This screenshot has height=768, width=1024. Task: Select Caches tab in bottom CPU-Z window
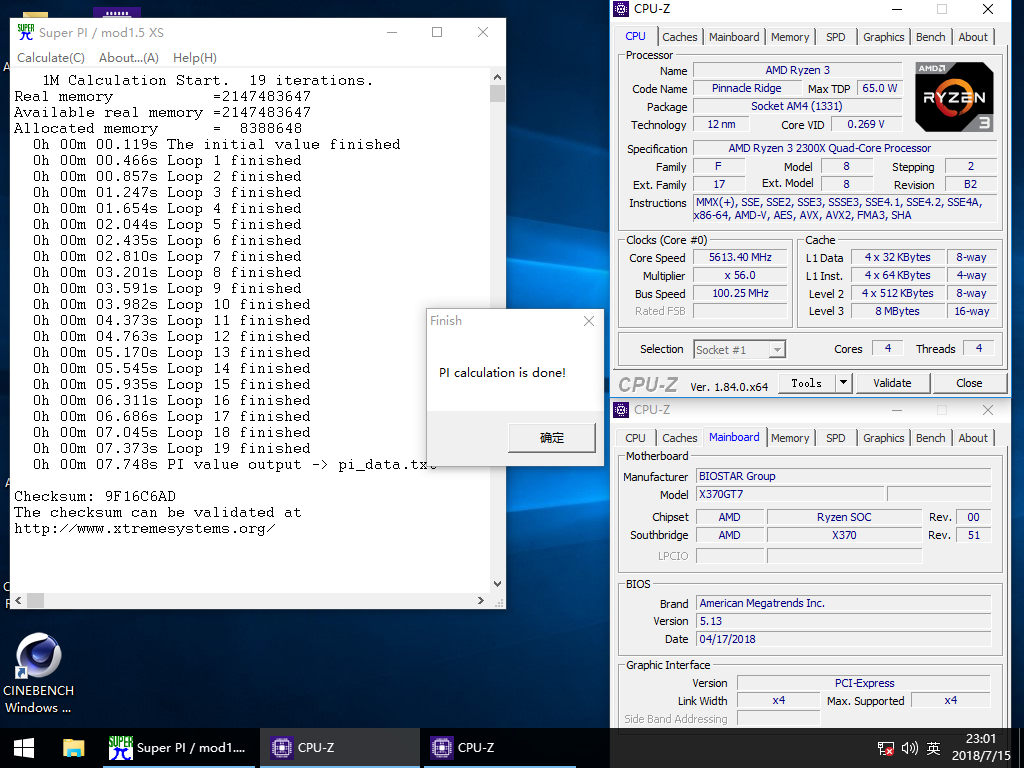[679, 438]
